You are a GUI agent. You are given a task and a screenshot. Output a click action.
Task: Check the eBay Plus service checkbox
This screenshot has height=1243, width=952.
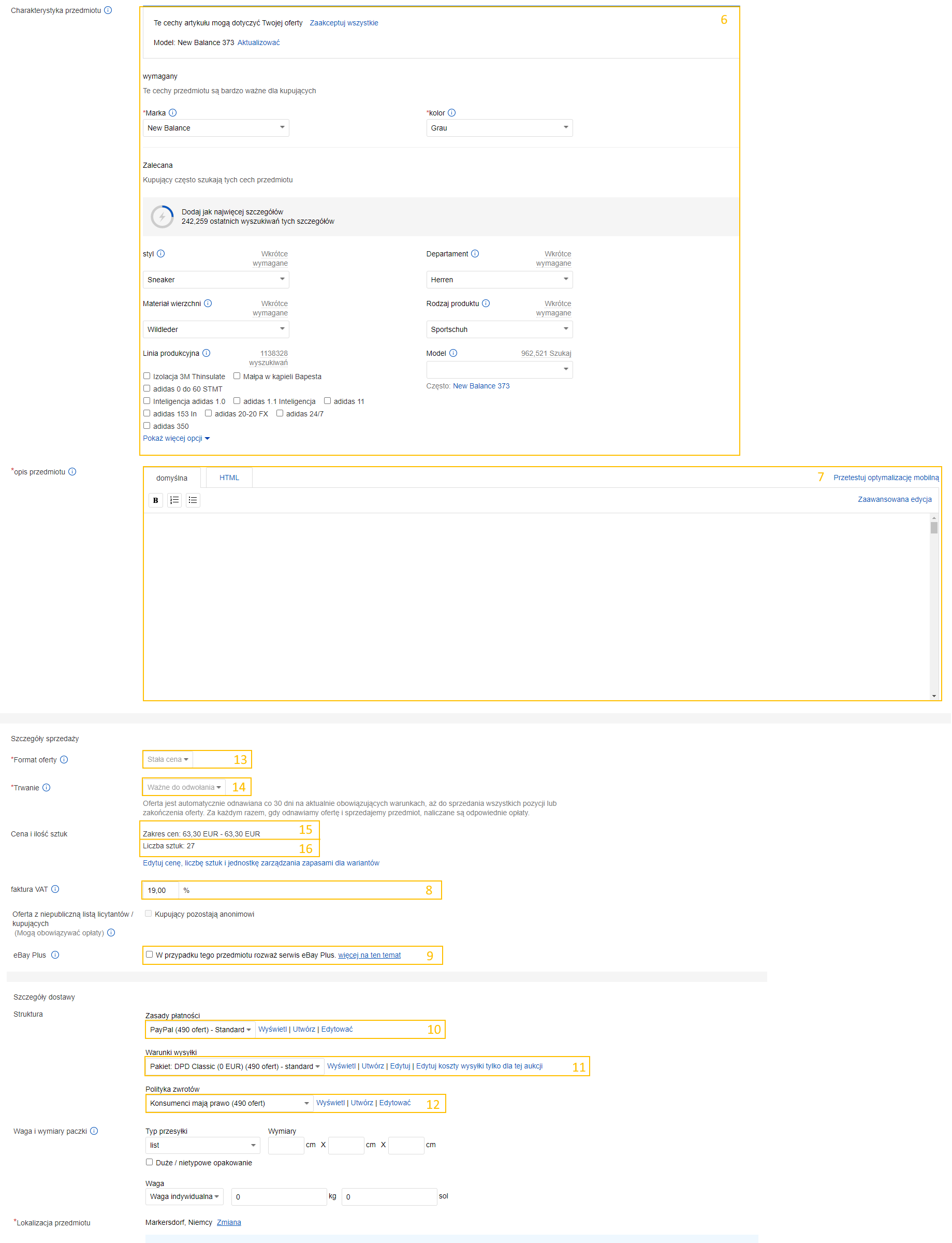pyautogui.click(x=150, y=955)
